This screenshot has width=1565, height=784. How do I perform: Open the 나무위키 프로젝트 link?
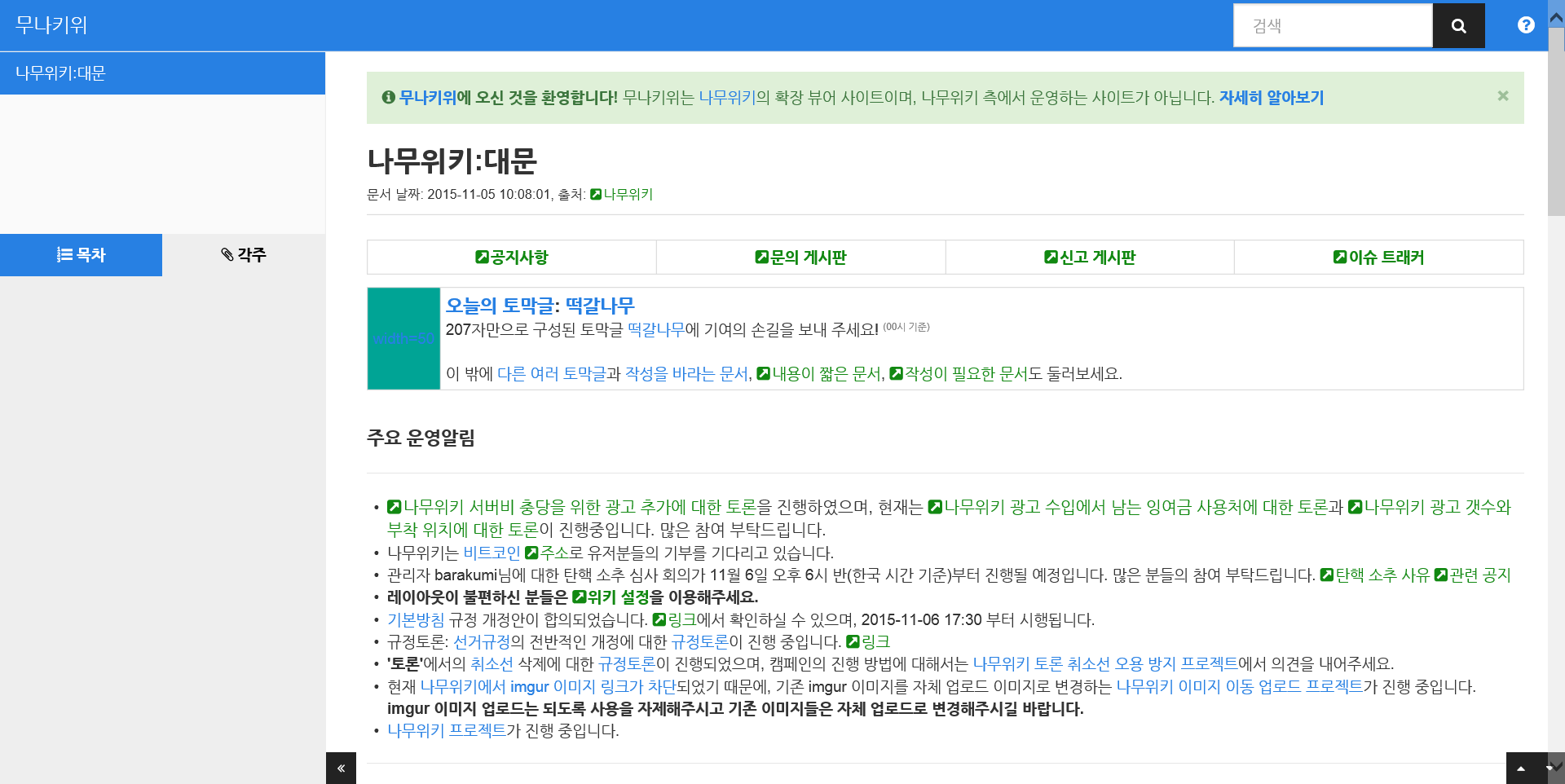pos(447,730)
